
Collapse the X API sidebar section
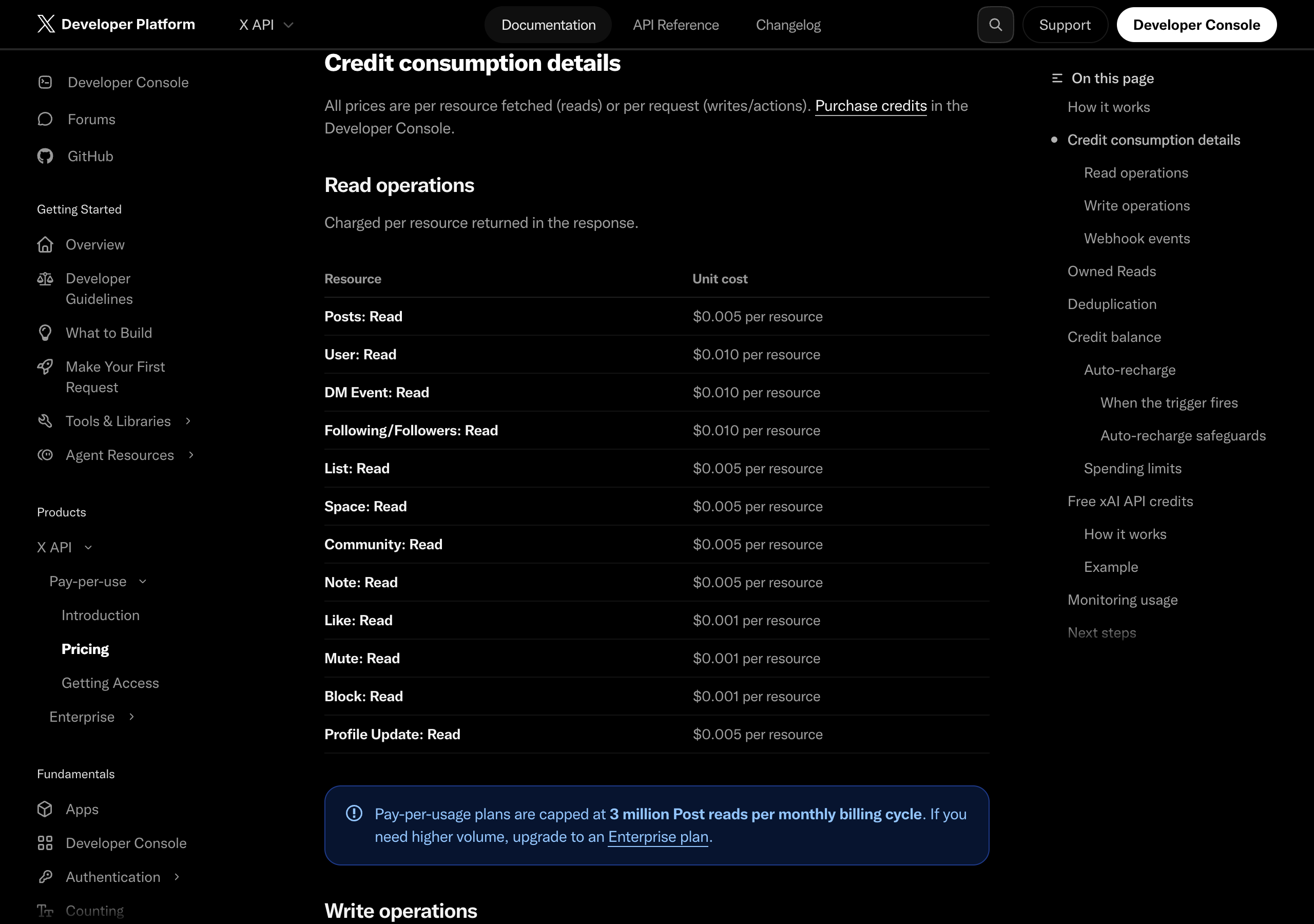64,547
